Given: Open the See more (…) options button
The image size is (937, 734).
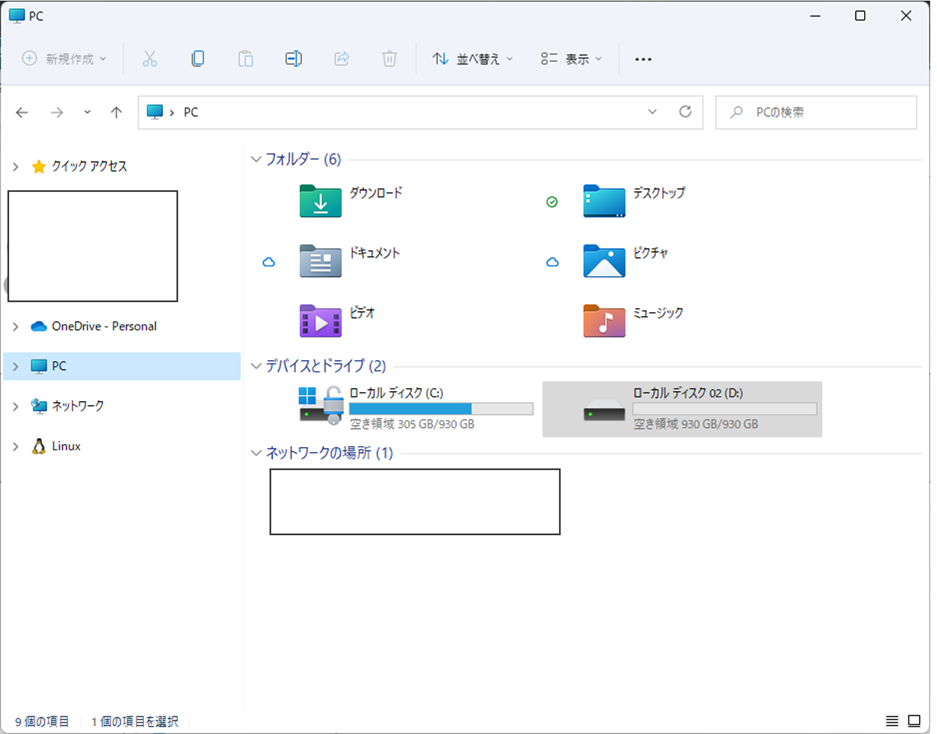Looking at the screenshot, I should [x=643, y=59].
